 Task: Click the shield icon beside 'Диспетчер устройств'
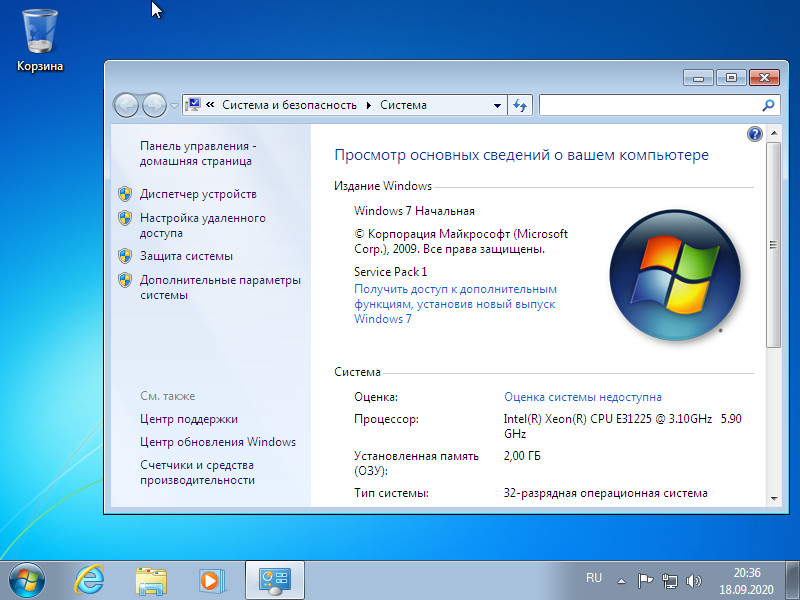125,194
